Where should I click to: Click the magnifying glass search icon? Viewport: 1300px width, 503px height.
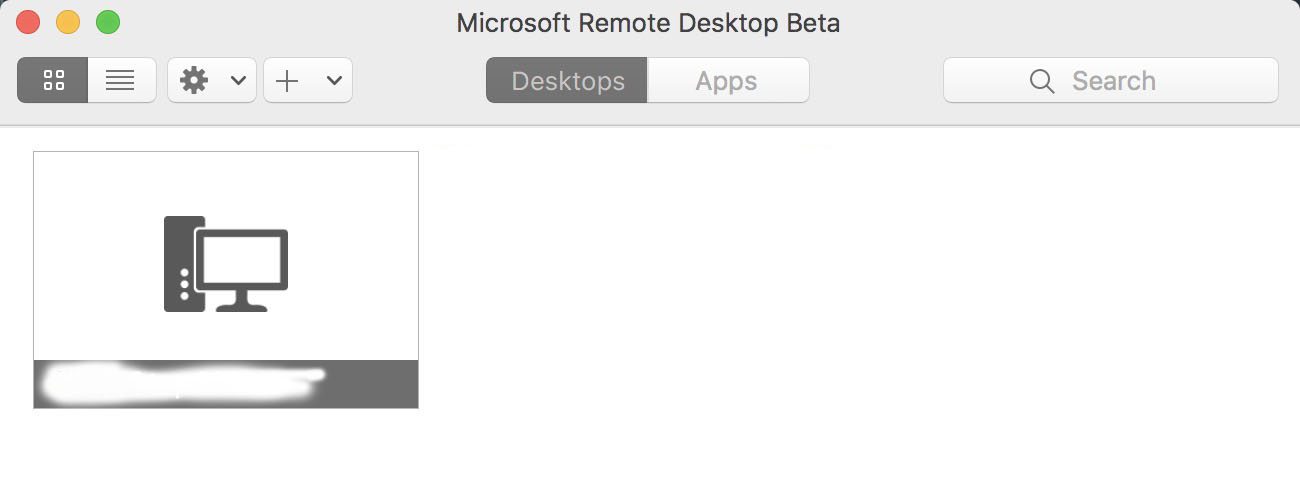[1041, 81]
